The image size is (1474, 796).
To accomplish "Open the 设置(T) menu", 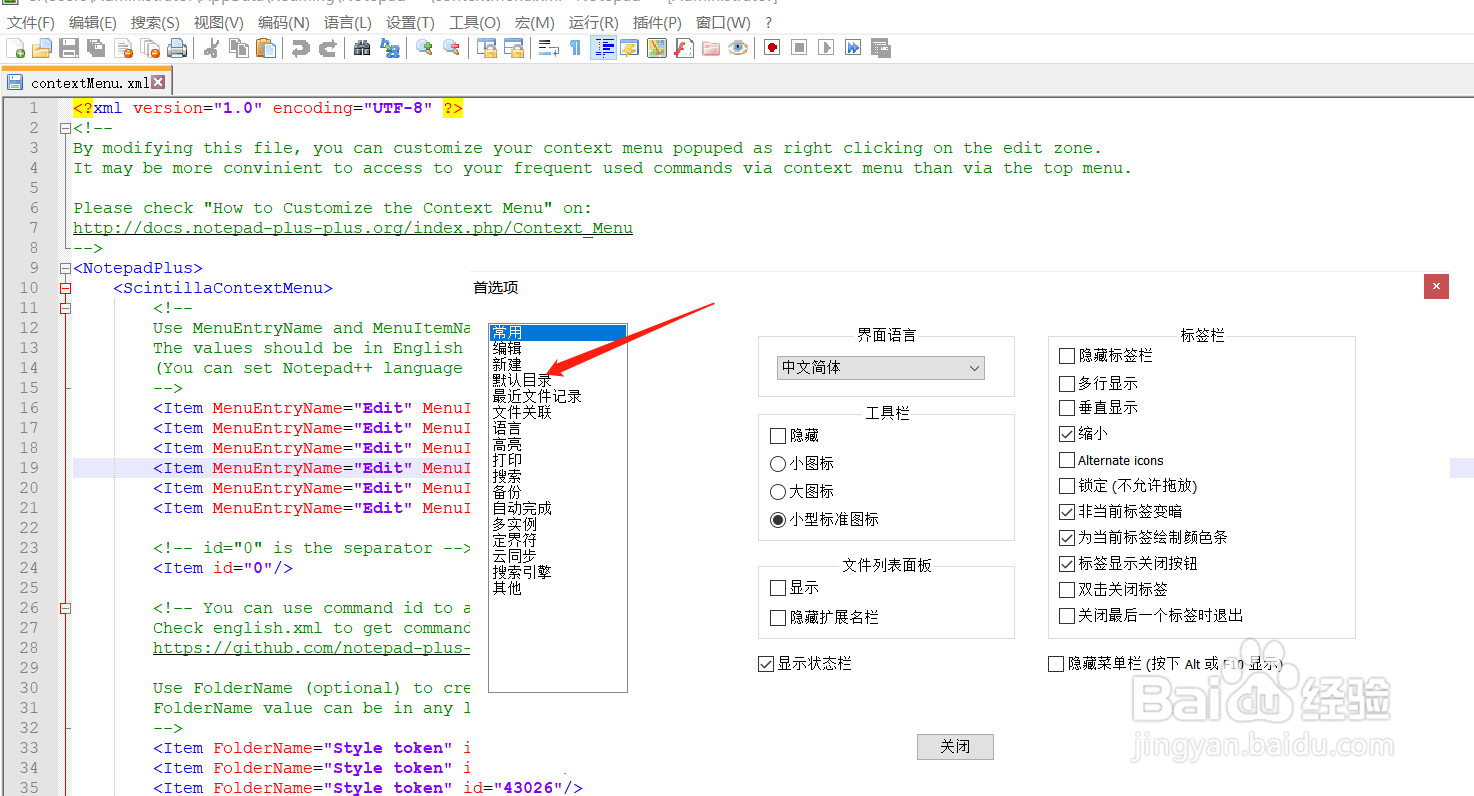I will [x=410, y=22].
